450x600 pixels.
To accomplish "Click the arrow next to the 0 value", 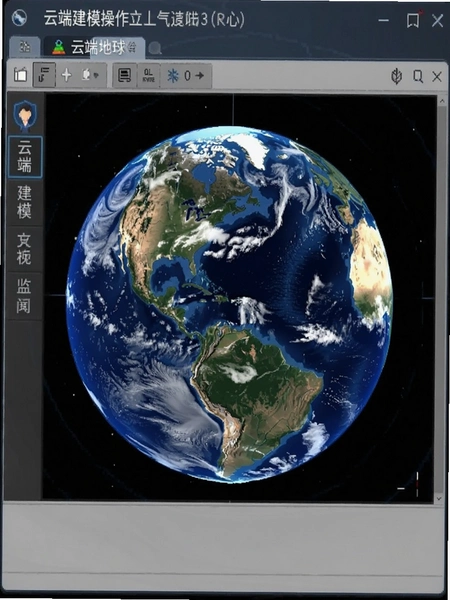I will coord(199,75).
